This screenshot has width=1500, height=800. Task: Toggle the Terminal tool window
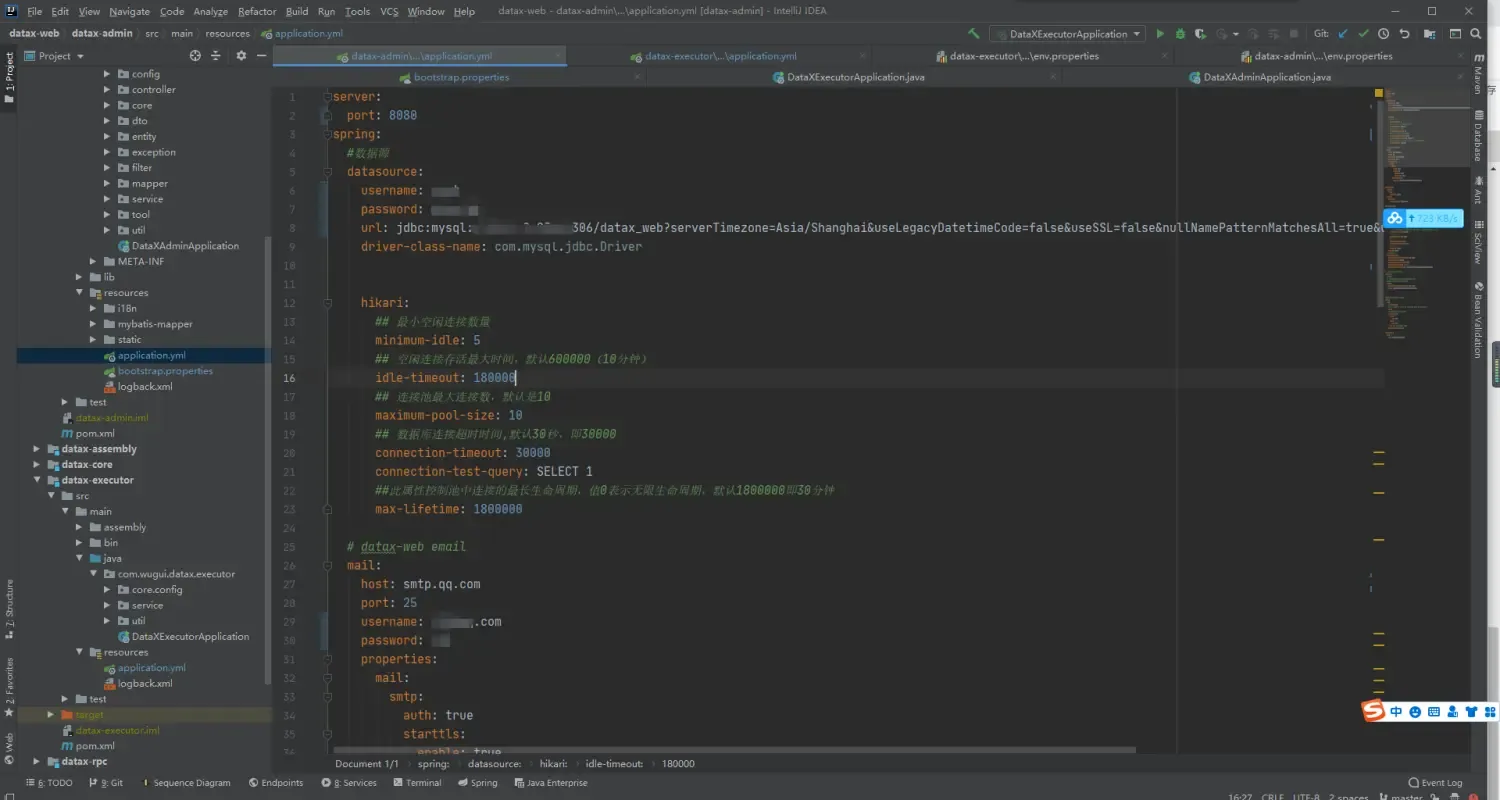click(417, 782)
